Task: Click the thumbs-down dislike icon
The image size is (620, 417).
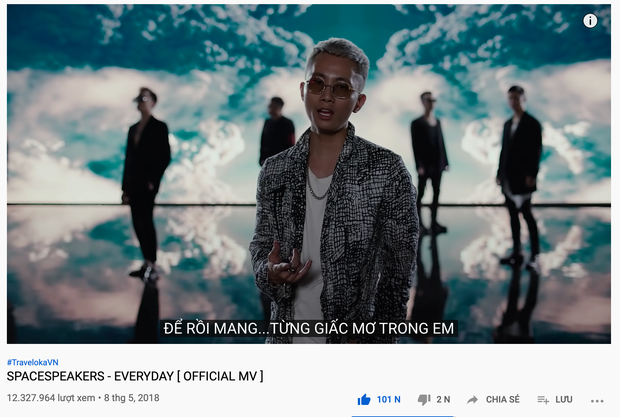Action: click(424, 400)
